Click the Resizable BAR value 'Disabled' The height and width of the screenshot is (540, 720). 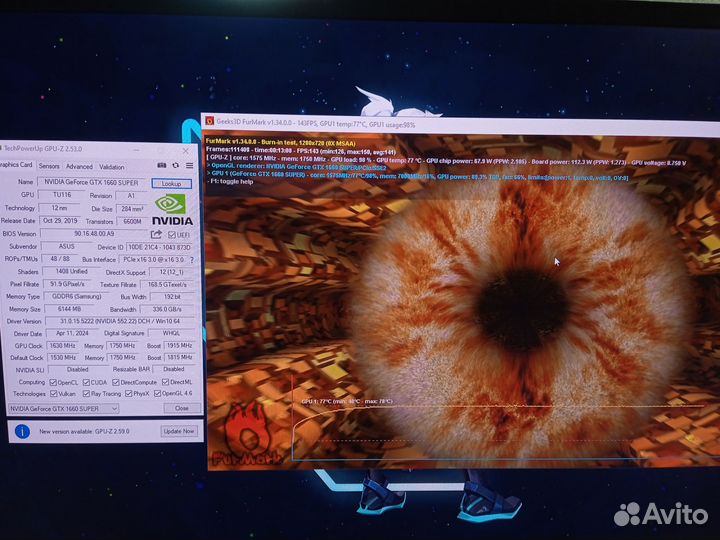point(174,369)
